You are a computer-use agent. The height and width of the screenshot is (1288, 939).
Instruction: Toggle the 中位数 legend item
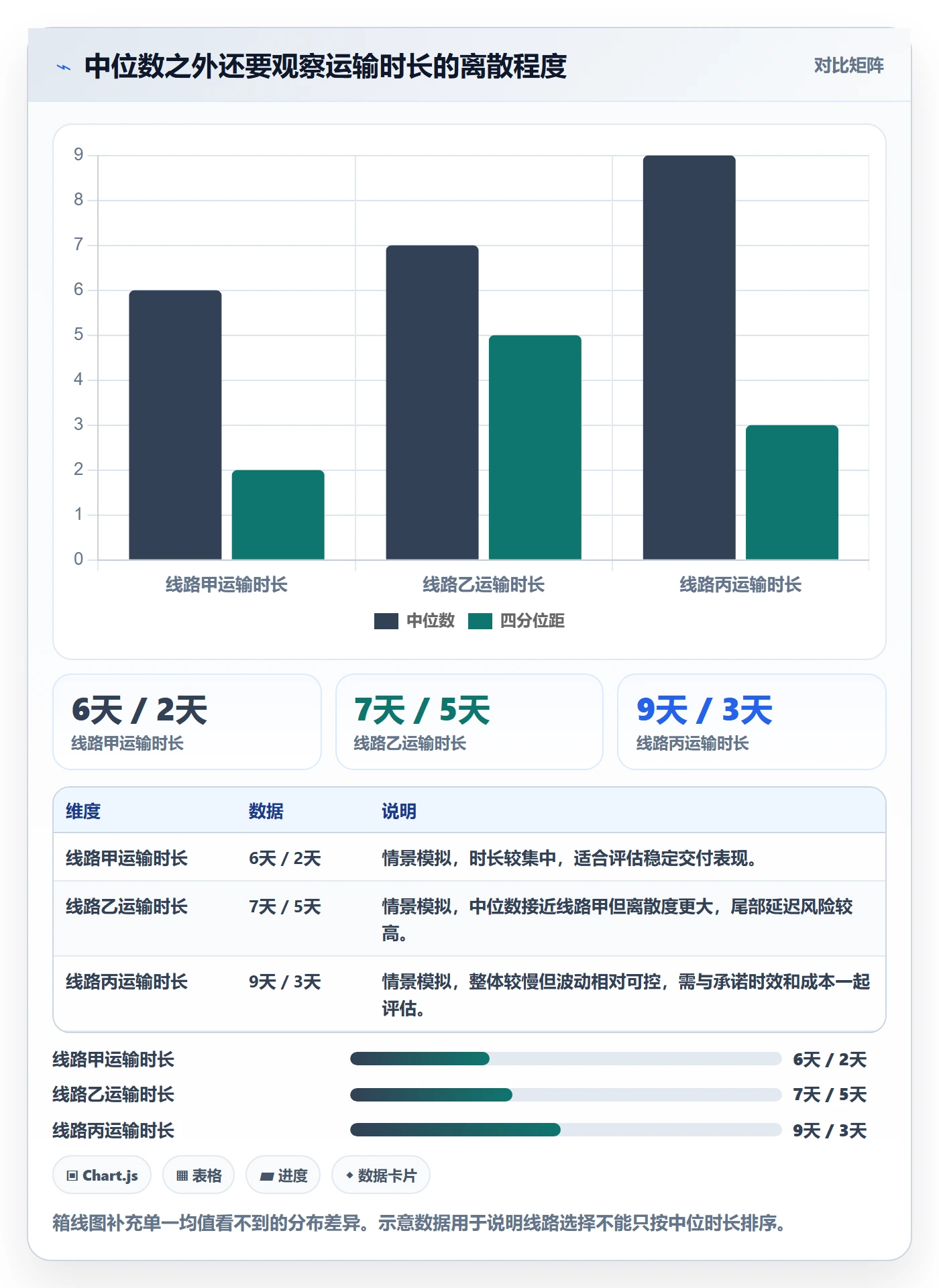coord(415,621)
